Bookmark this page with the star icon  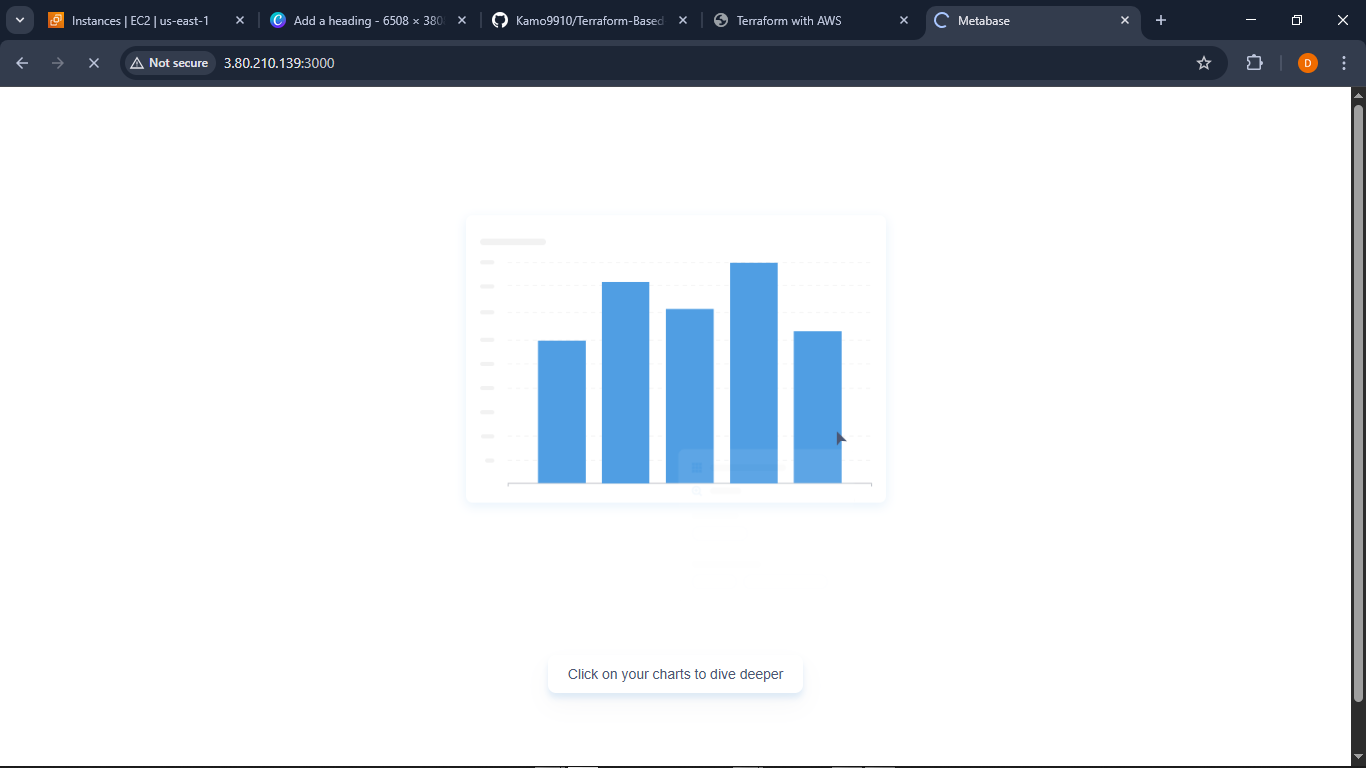pos(1204,63)
